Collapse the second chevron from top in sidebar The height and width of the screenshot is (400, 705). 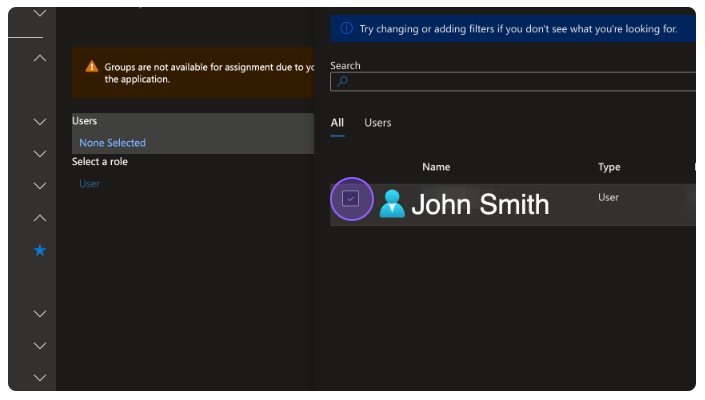pos(40,58)
